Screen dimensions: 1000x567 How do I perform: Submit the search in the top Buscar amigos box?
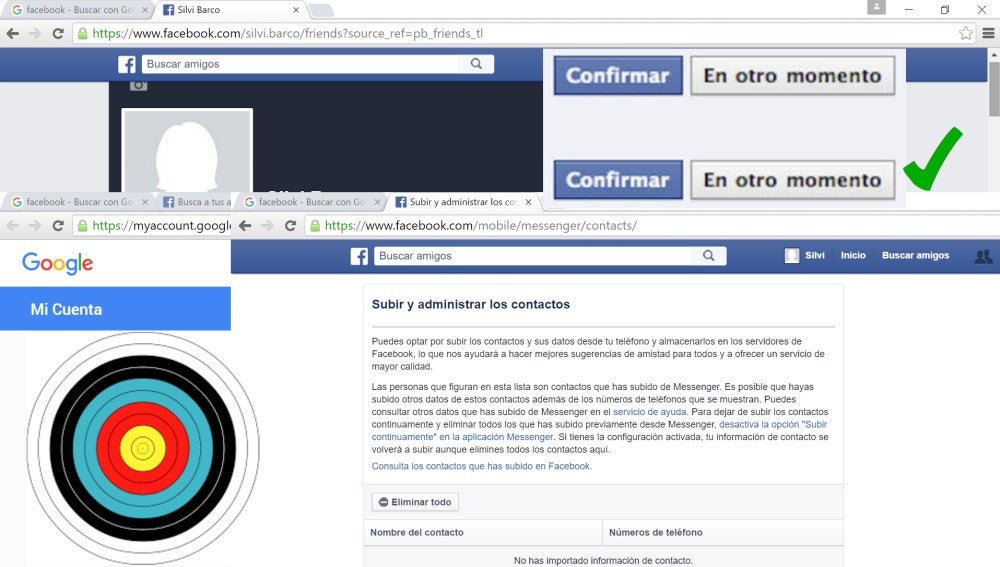[476, 64]
